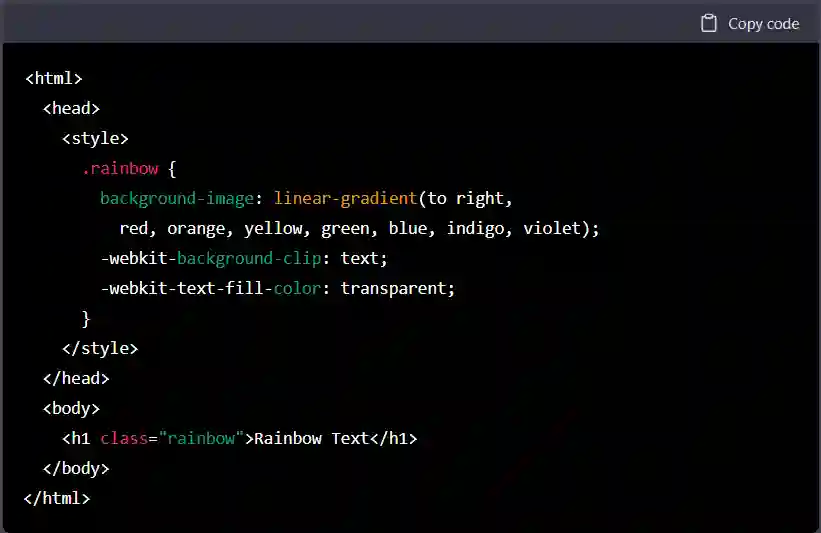The image size is (821, 533).
Task: Click the closing </style> tag line
Action: (100, 349)
